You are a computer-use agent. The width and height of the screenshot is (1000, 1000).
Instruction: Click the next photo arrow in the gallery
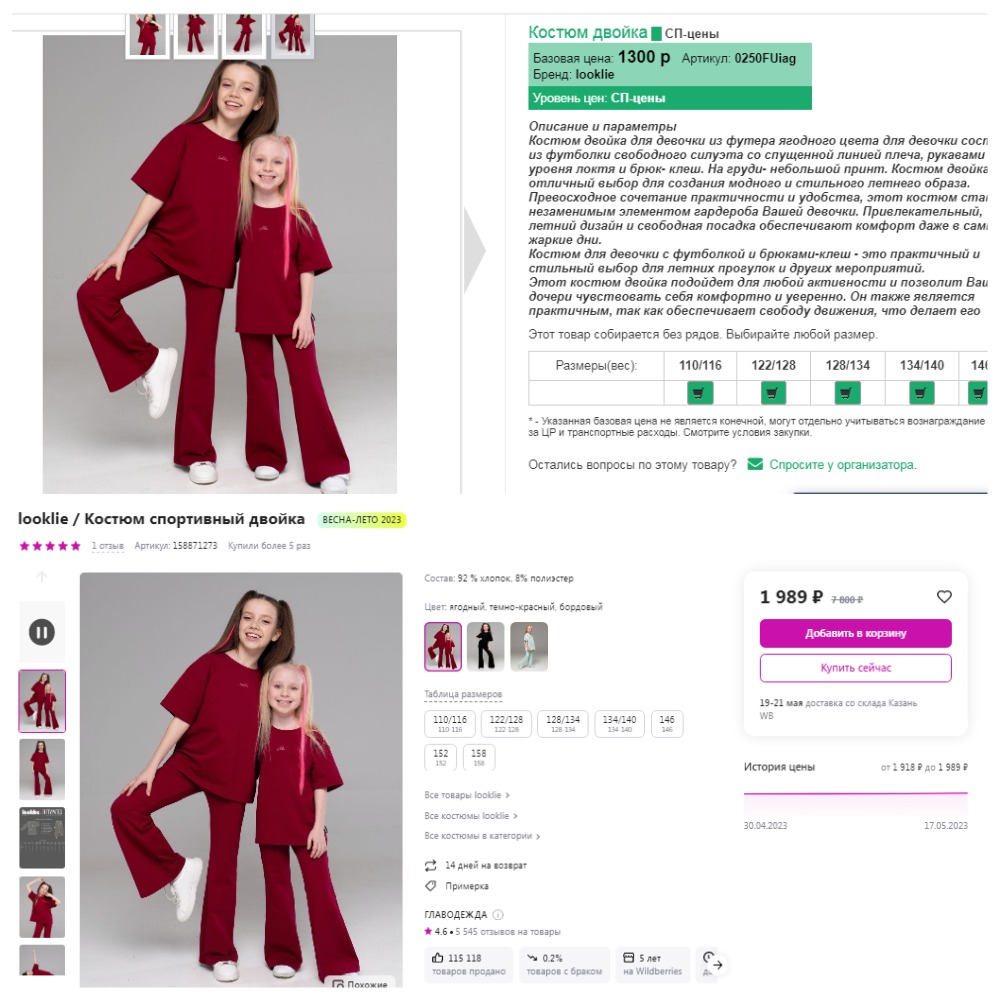point(474,250)
